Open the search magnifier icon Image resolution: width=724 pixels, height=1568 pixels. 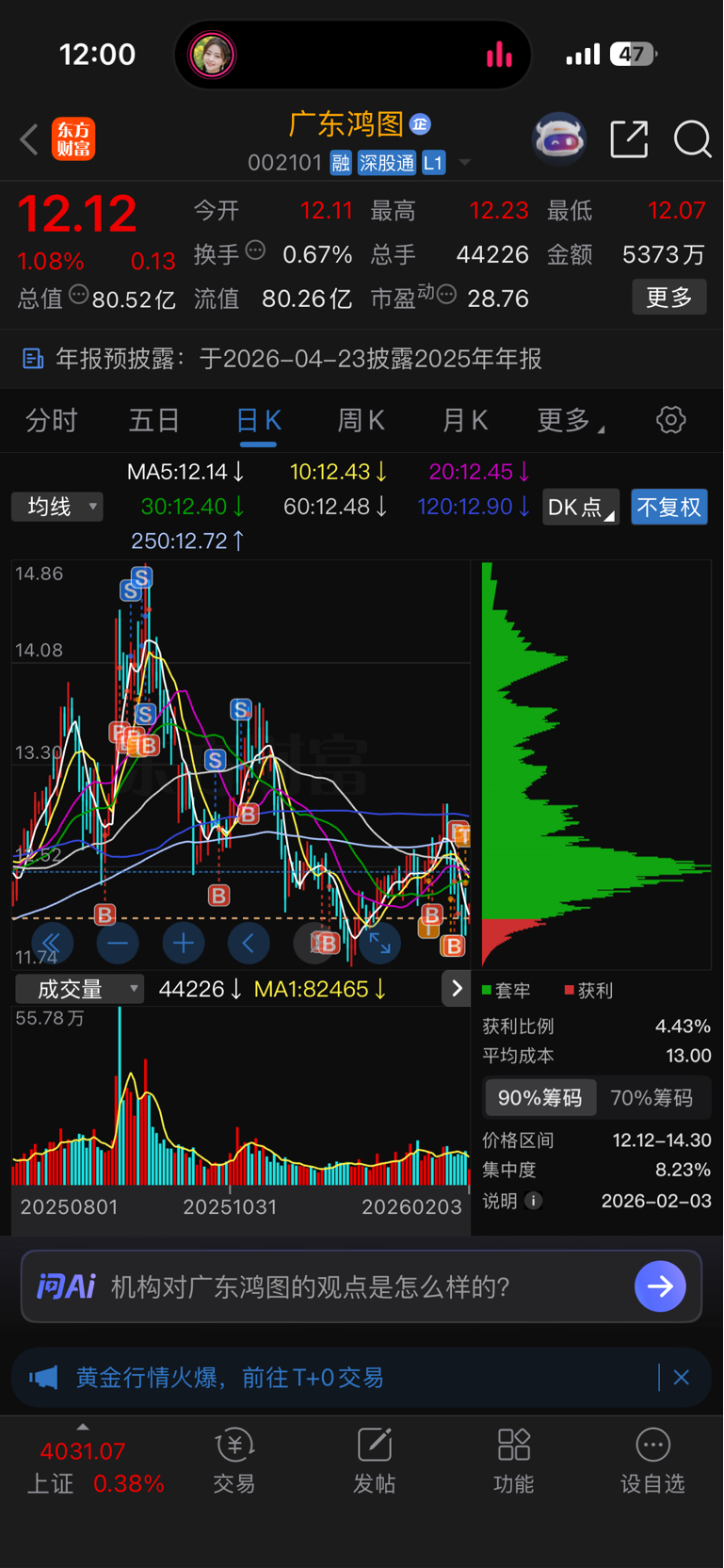[x=692, y=139]
